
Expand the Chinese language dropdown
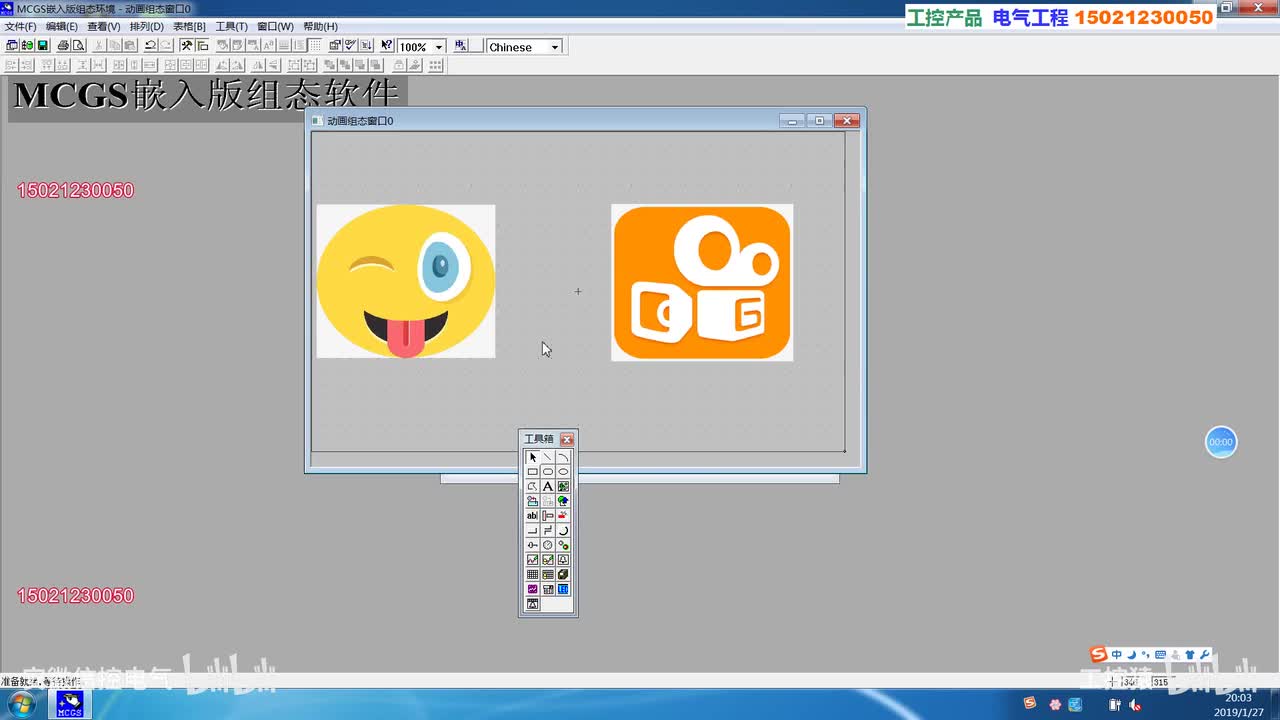coord(555,47)
